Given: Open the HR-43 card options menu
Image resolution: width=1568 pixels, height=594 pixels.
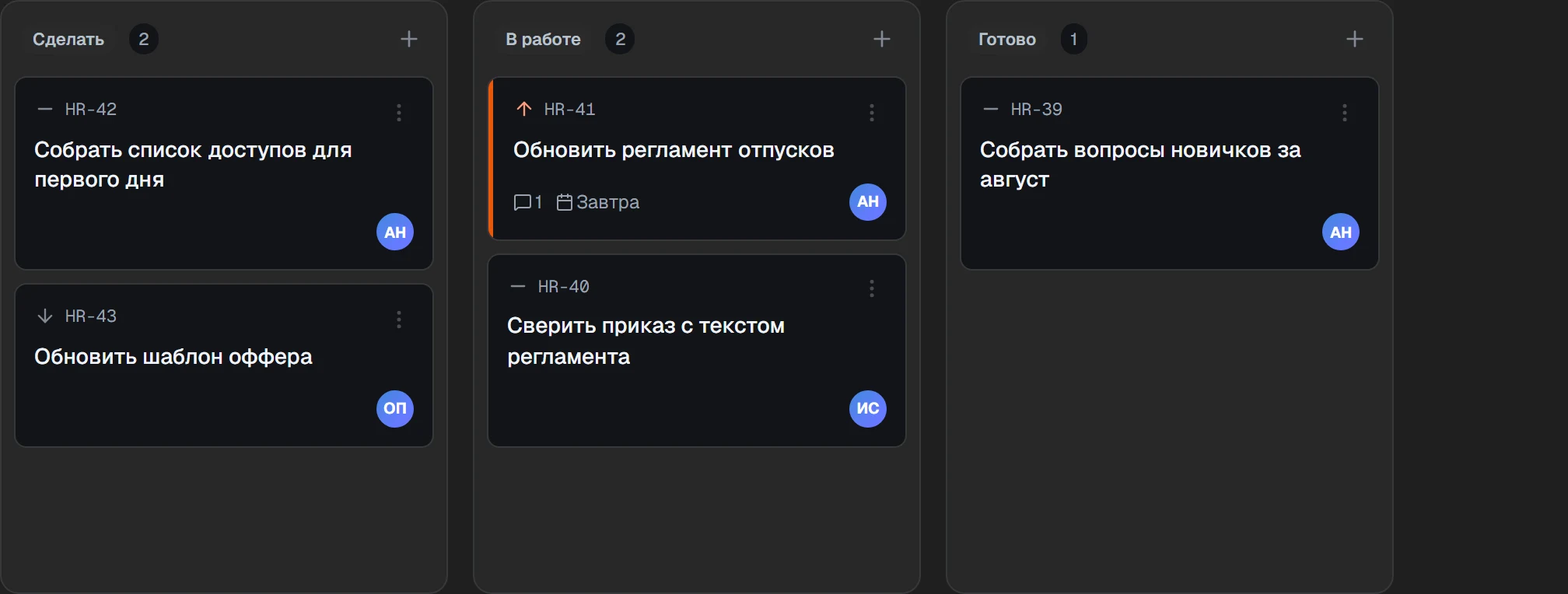Looking at the screenshot, I should 399,320.
